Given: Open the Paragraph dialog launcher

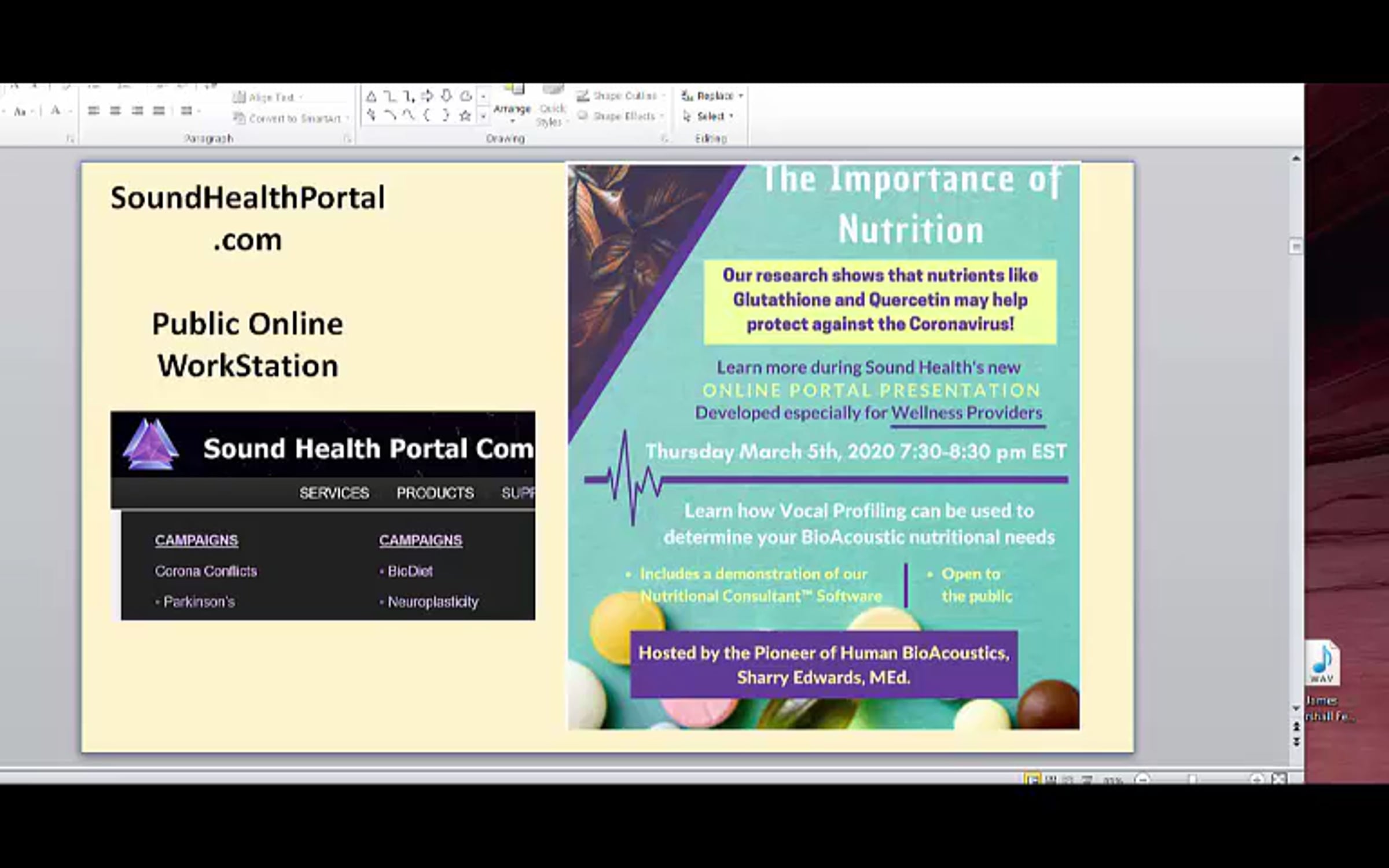Looking at the screenshot, I should pos(348,139).
